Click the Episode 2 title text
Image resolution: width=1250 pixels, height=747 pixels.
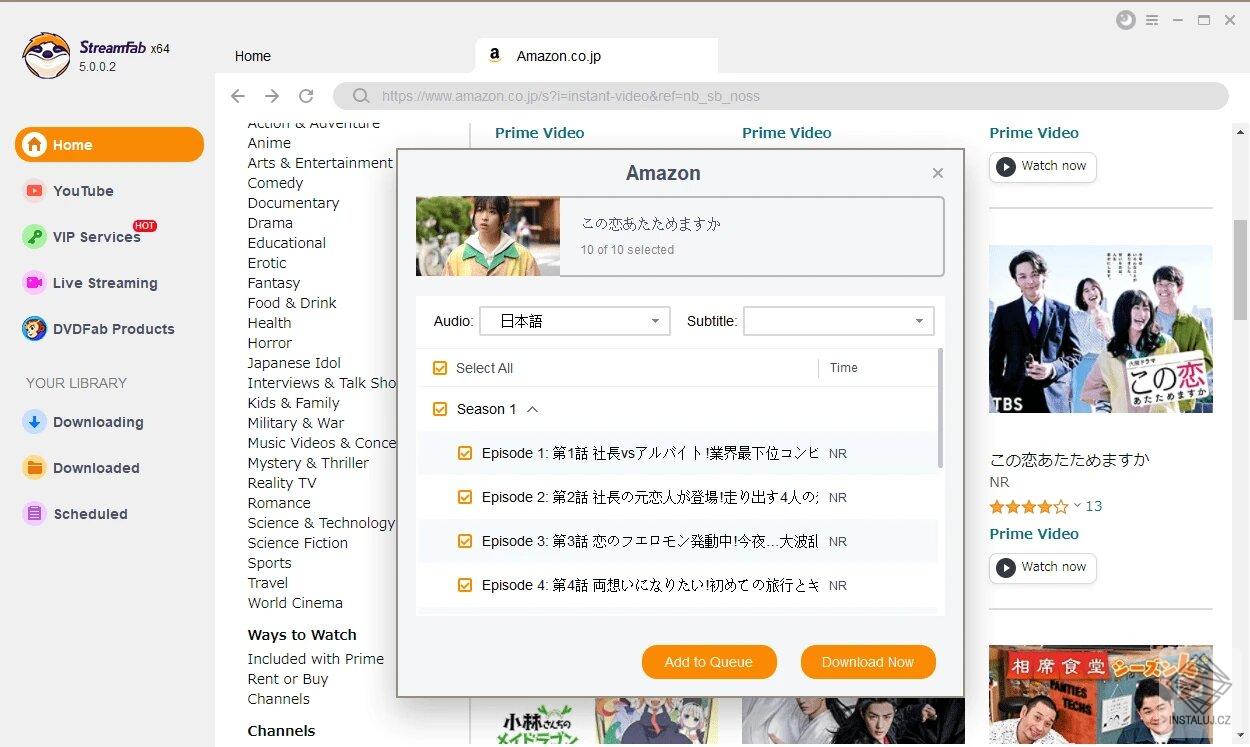pyautogui.click(x=650, y=497)
